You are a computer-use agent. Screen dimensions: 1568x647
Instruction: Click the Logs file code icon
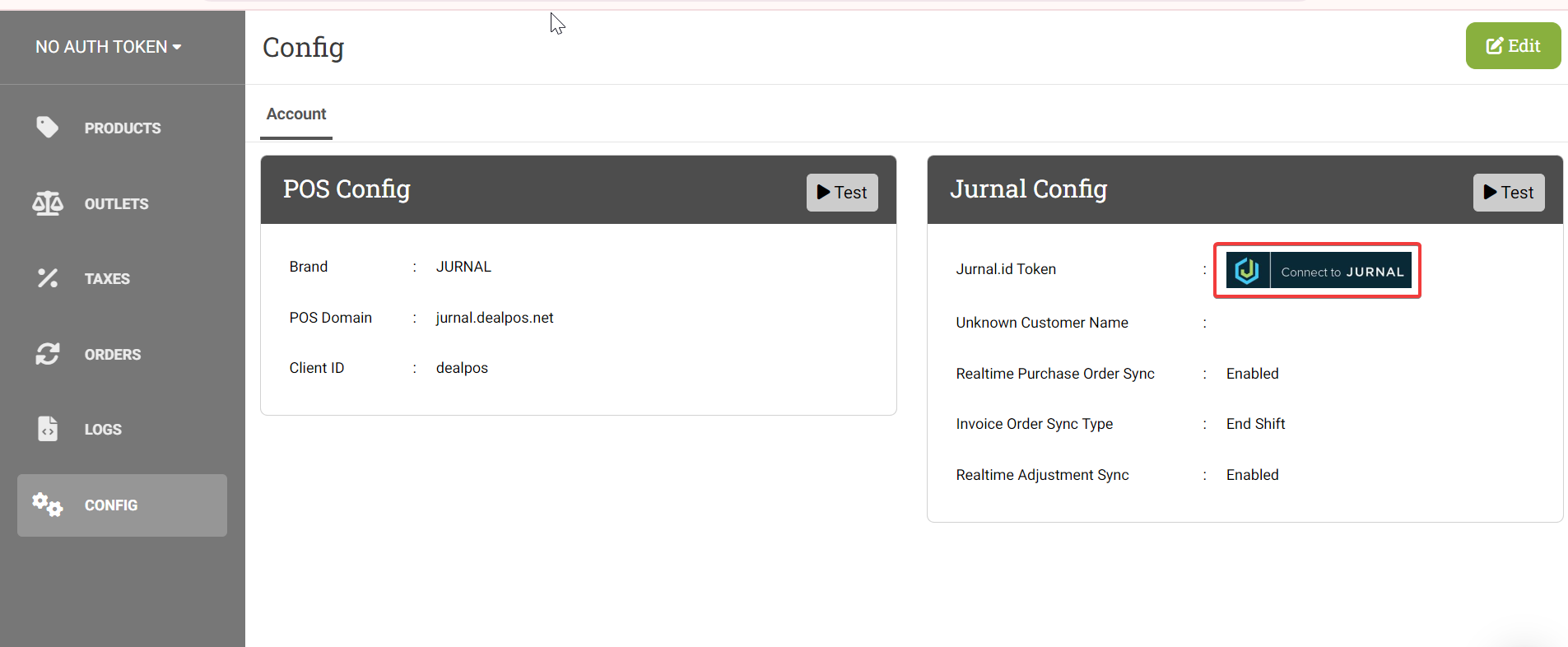click(48, 429)
